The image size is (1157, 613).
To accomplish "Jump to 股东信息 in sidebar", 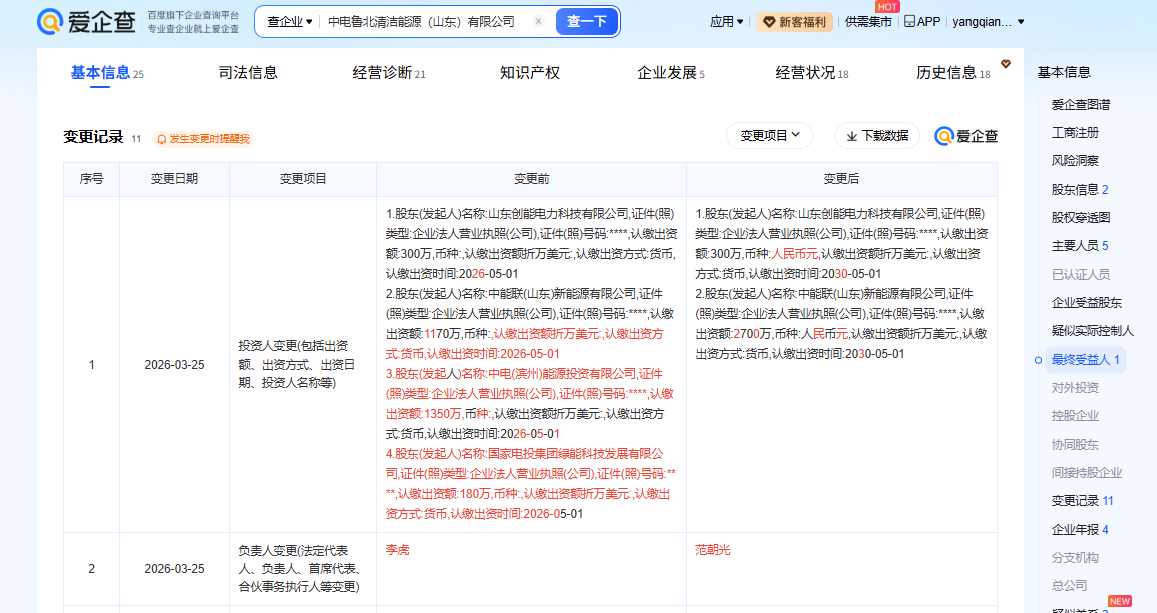I will coord(1079,189).
